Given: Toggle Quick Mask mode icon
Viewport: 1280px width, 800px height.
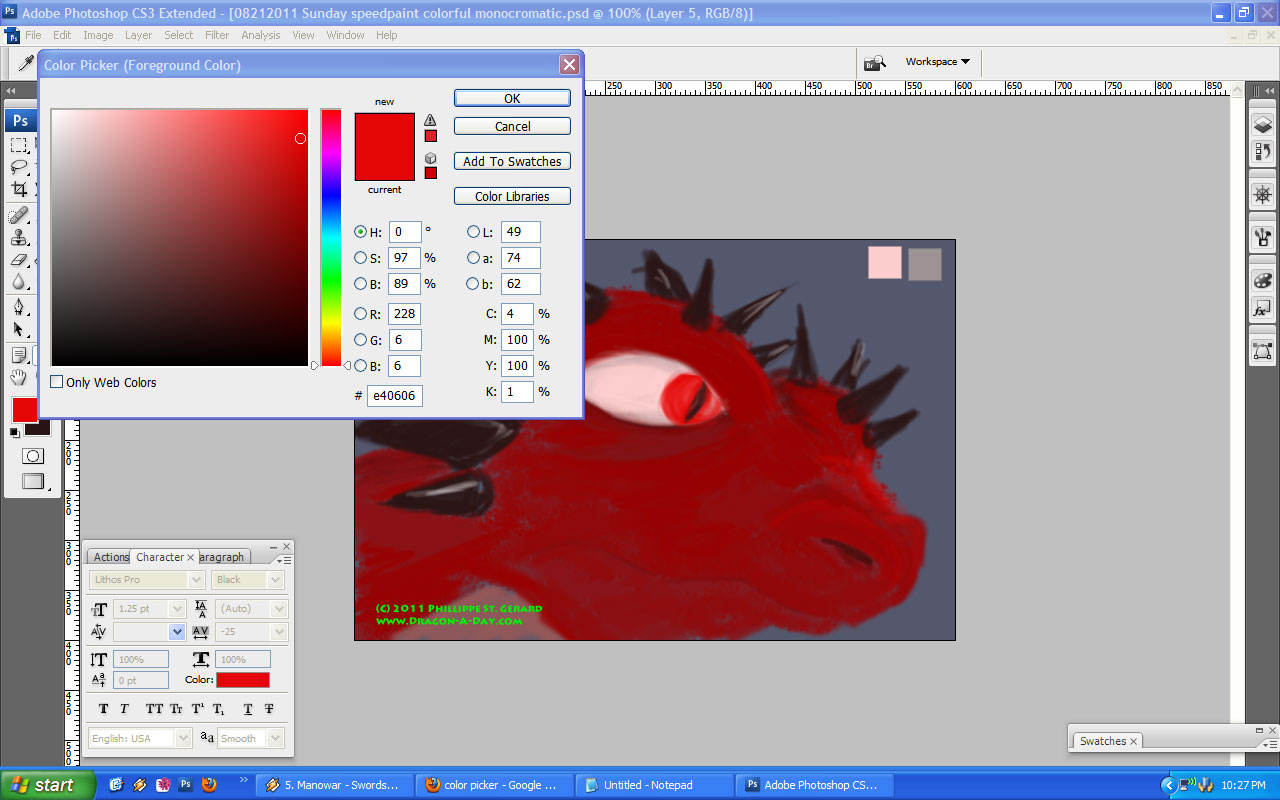Looking at the screenshot, I should pyautogui.click(x=33, y=456).
